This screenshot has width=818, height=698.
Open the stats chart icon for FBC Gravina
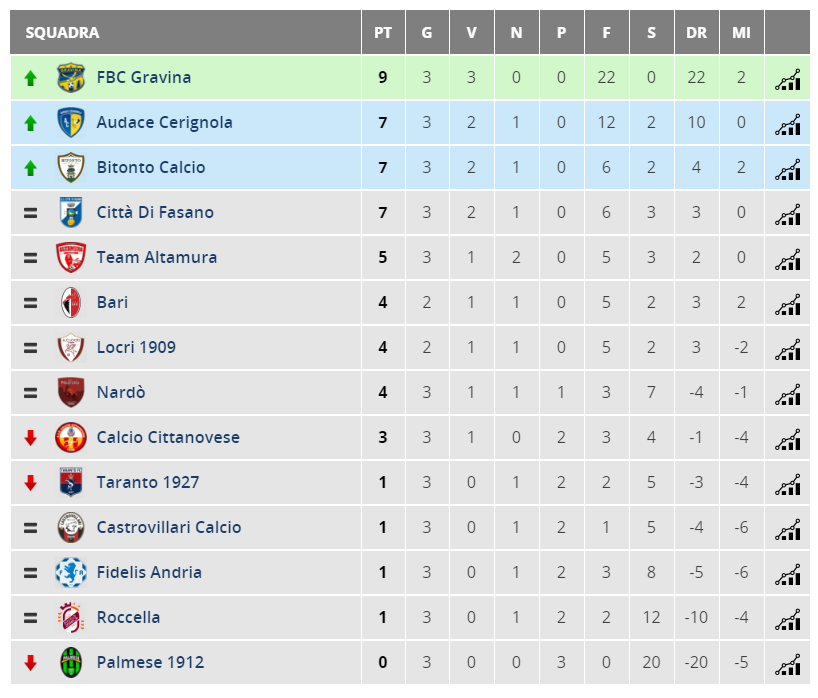tap(787, 80)
